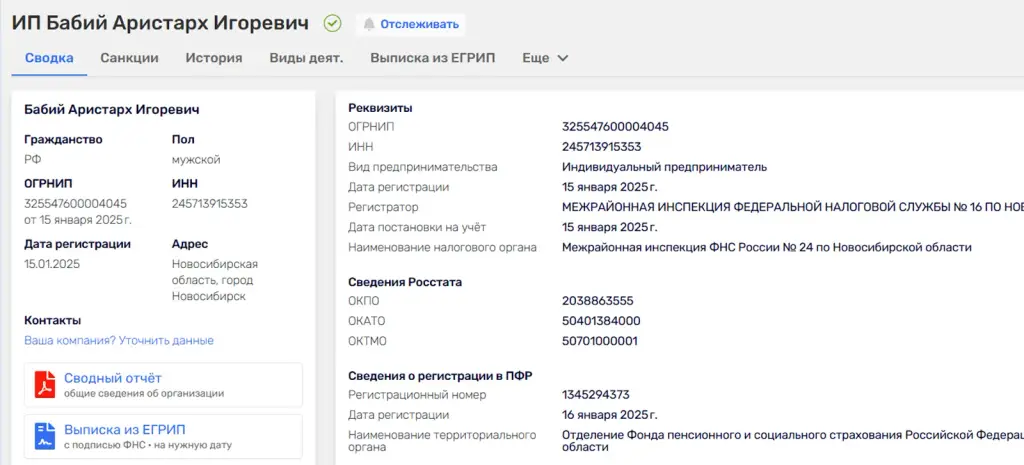Click the name Бабий Аристарх Игоревич in left card

112,109
